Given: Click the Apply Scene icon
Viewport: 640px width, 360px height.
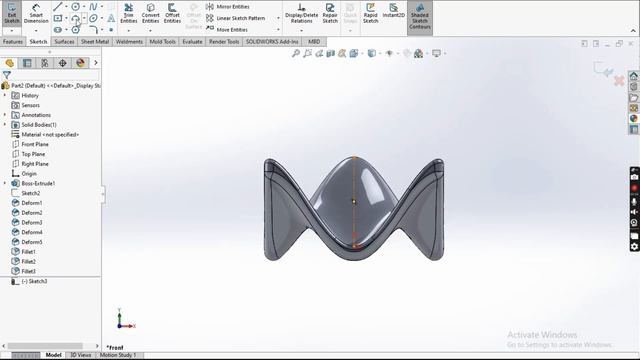Looking at the screenshot, I should tap(418, 53).
